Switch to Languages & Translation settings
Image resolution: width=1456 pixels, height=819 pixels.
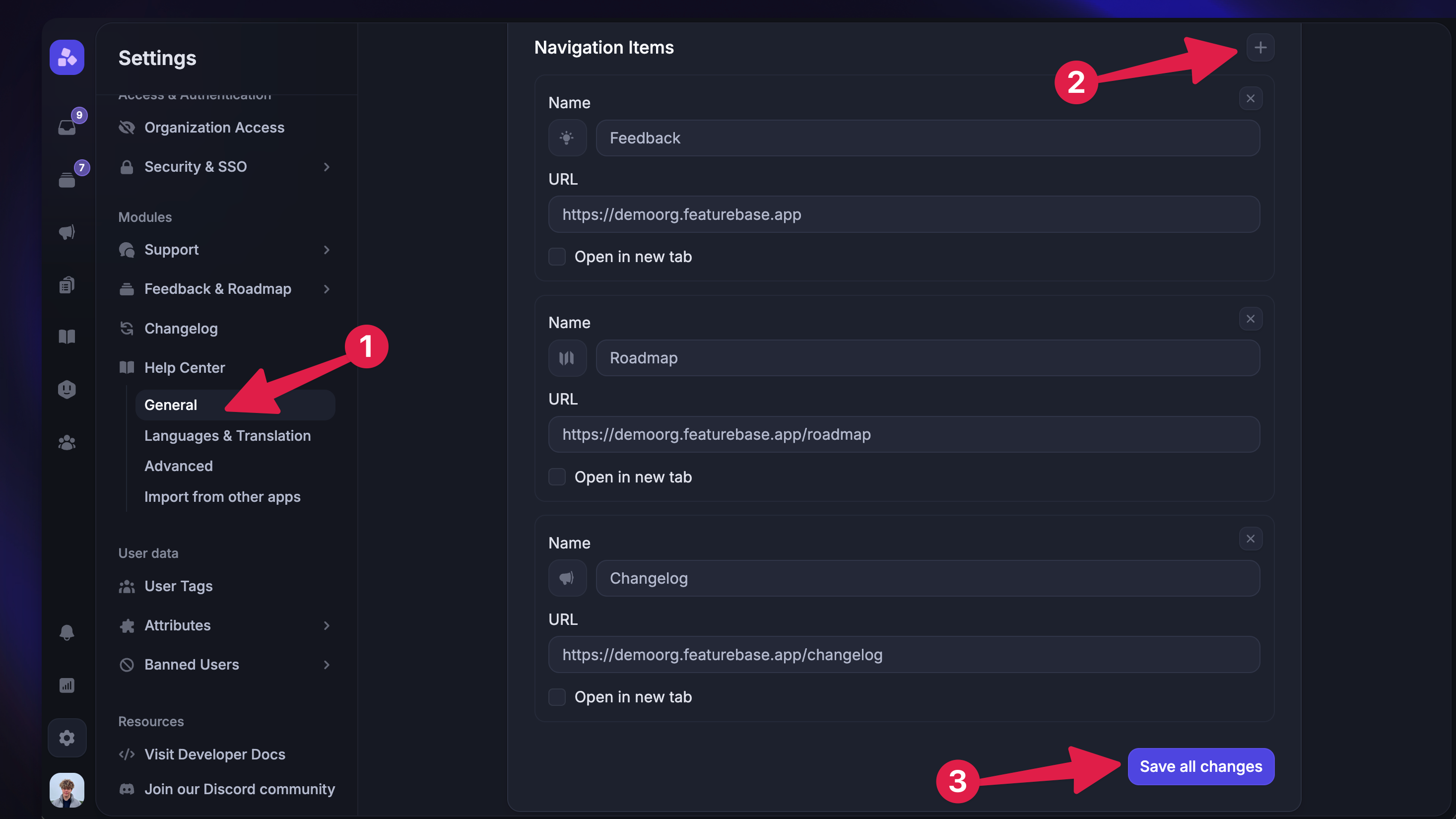pos(227,435)
